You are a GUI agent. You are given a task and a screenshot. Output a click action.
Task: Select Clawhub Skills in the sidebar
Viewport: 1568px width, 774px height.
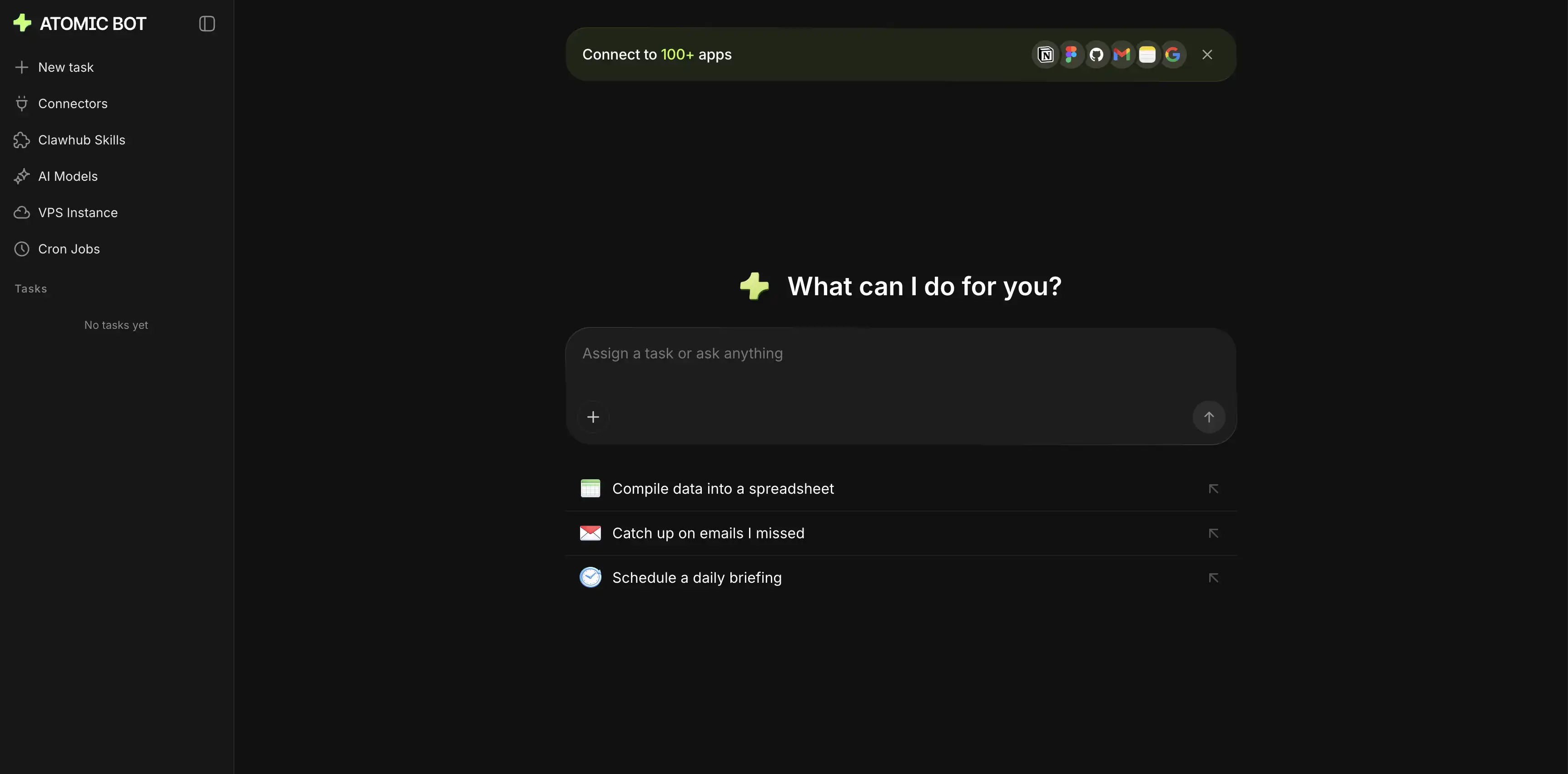click(82, 139)
